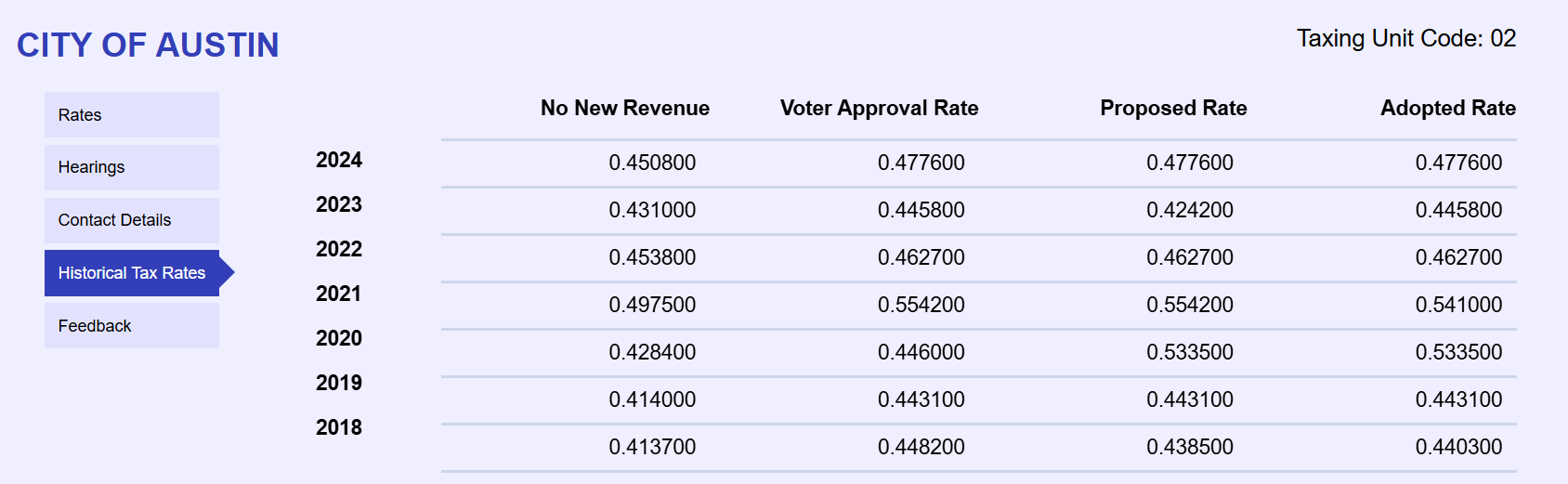Select the 2021 year row label
The height and width of the screenshot is (484, 1568).
(x=339, y=294)
